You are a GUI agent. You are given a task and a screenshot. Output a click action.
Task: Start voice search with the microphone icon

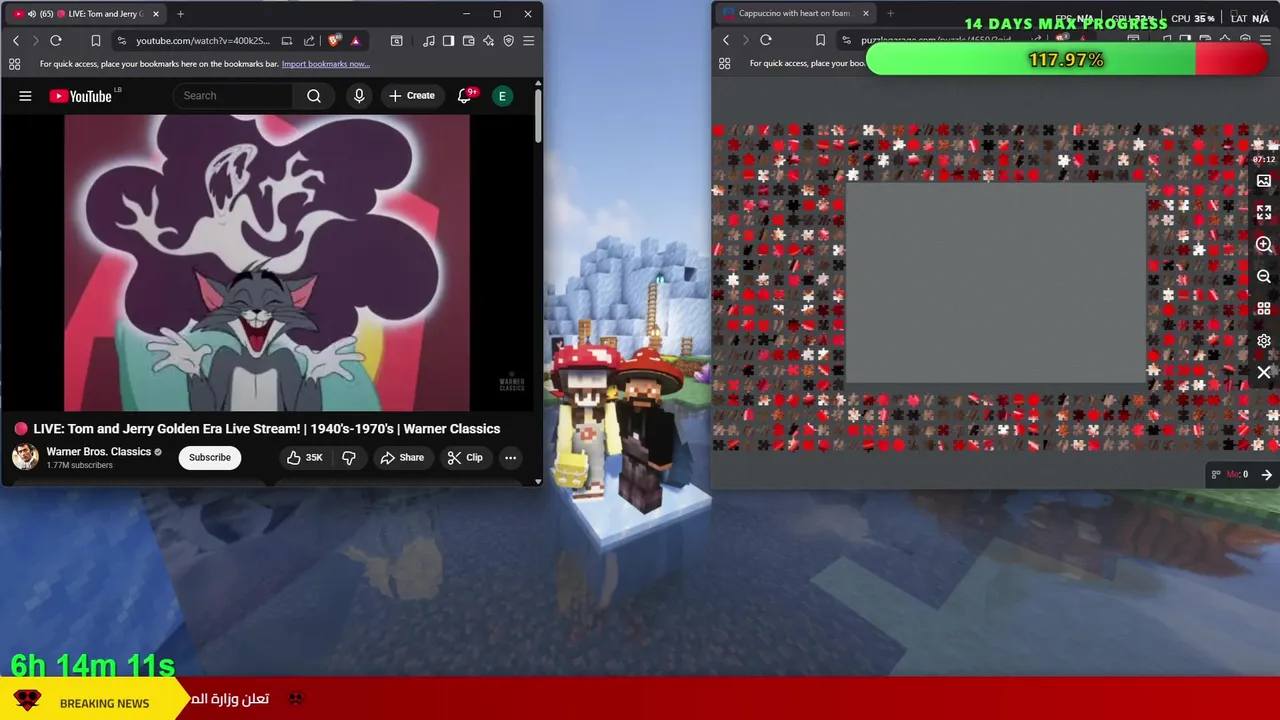point(359,96)
